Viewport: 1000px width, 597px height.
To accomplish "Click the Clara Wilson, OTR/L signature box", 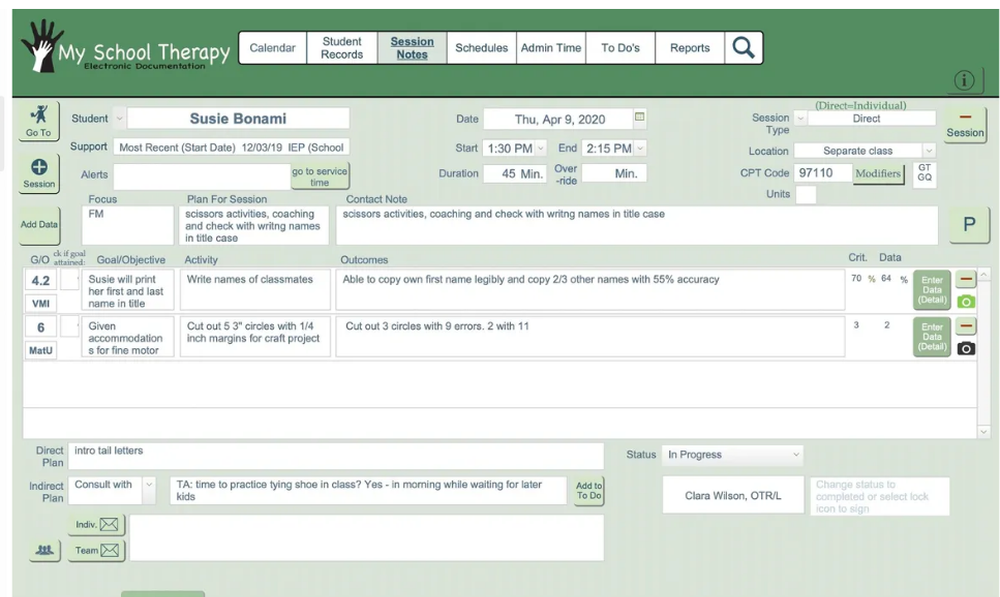I will click(x=733, y=495).
